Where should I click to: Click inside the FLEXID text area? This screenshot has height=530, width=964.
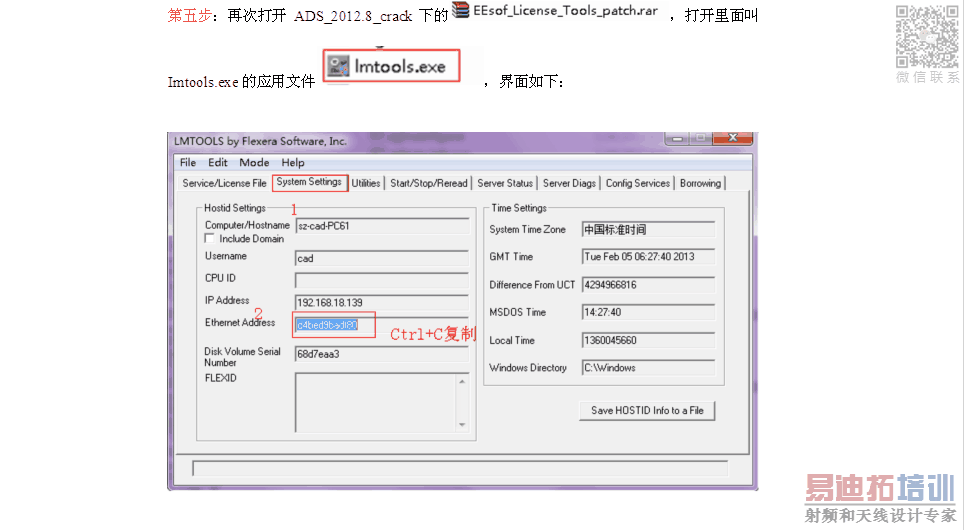coord(376,402)
